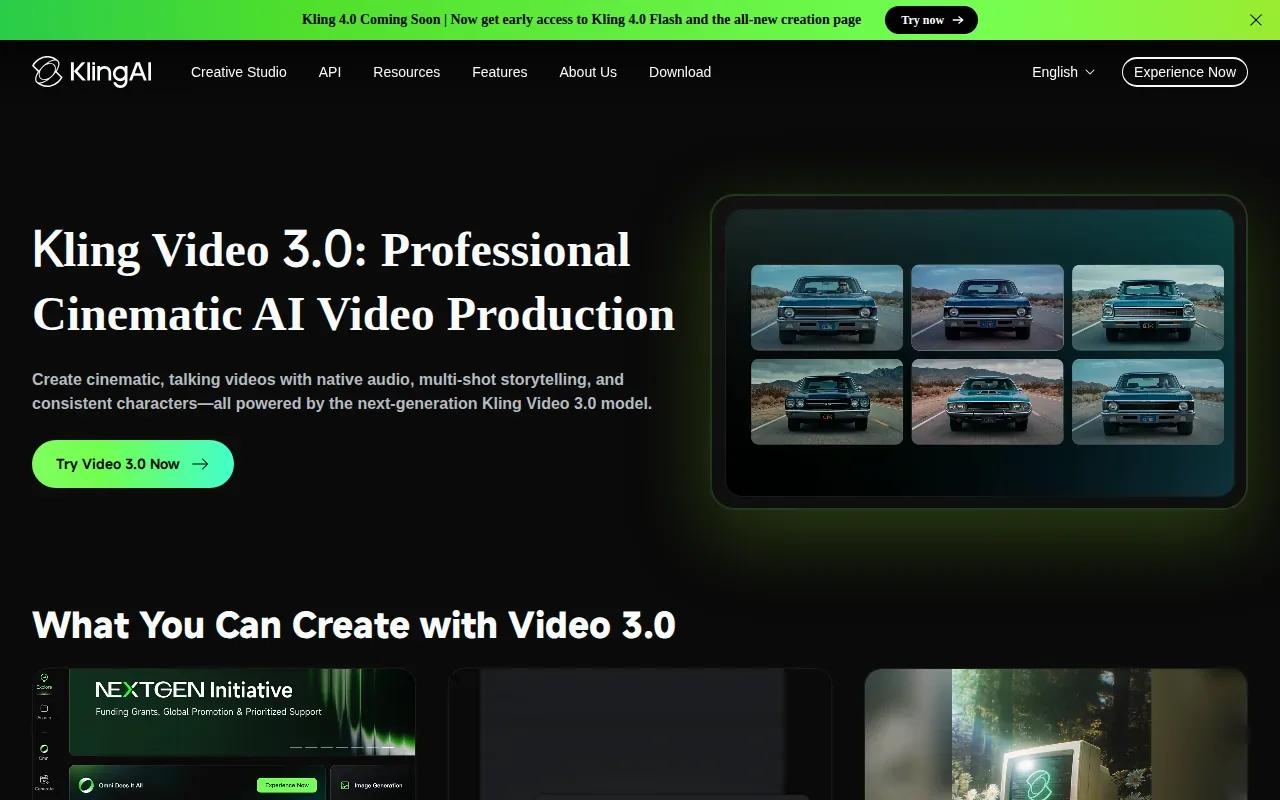Open the Download page link
This screenshot has height=800, width=1280.
pyautogui.click(x=680, y=72)
